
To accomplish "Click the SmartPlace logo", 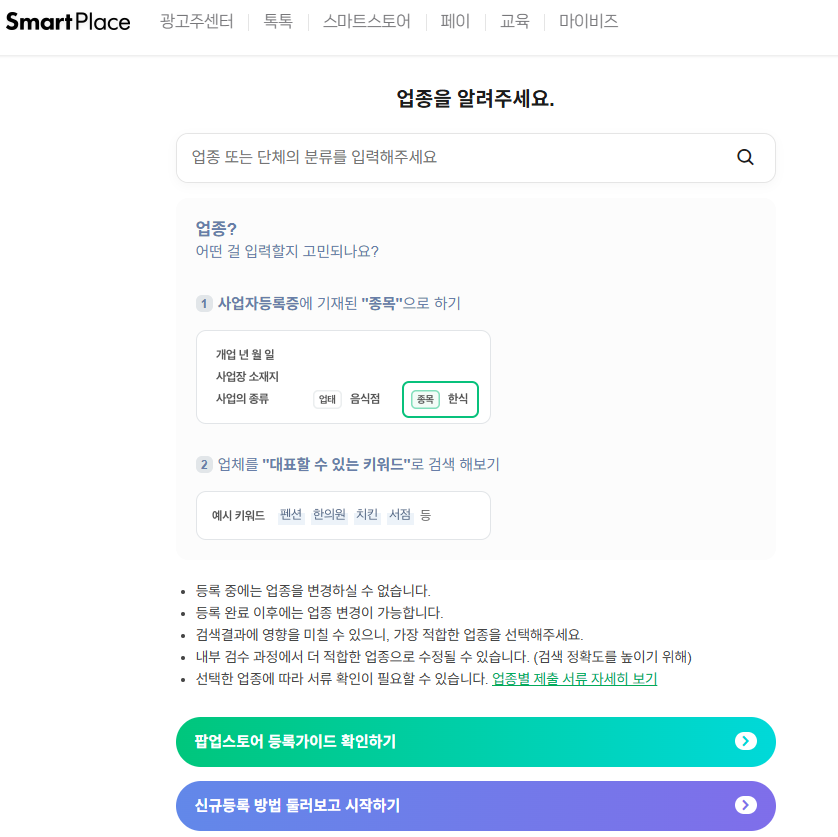I will [68, 21].
